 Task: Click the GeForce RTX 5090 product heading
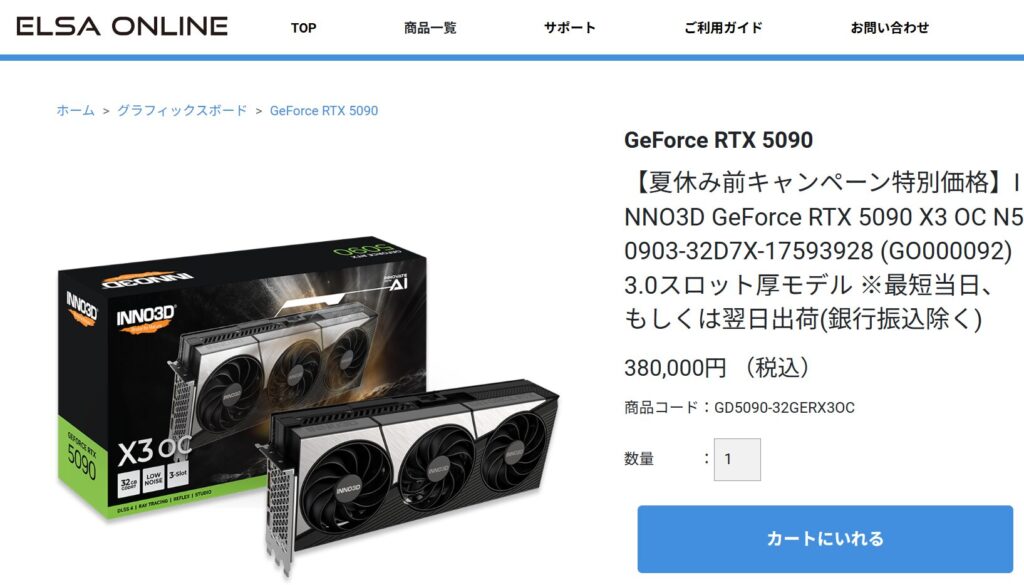click(x=718, y=140)
